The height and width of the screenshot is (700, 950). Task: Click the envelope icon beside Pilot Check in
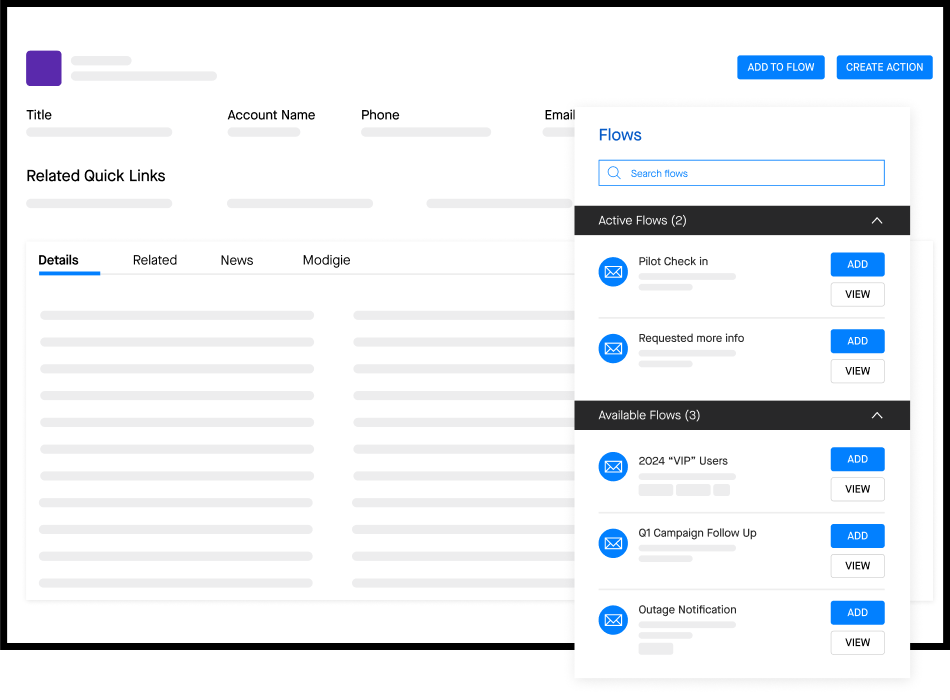pyautogui.click(x=613, y=271)
